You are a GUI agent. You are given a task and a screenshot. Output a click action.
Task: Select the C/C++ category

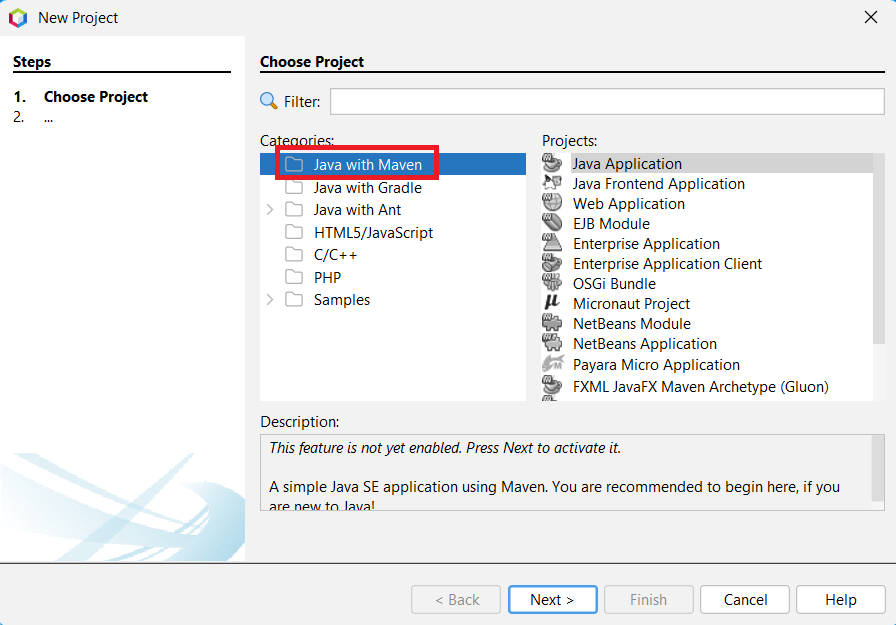click(x=335, y=255)
